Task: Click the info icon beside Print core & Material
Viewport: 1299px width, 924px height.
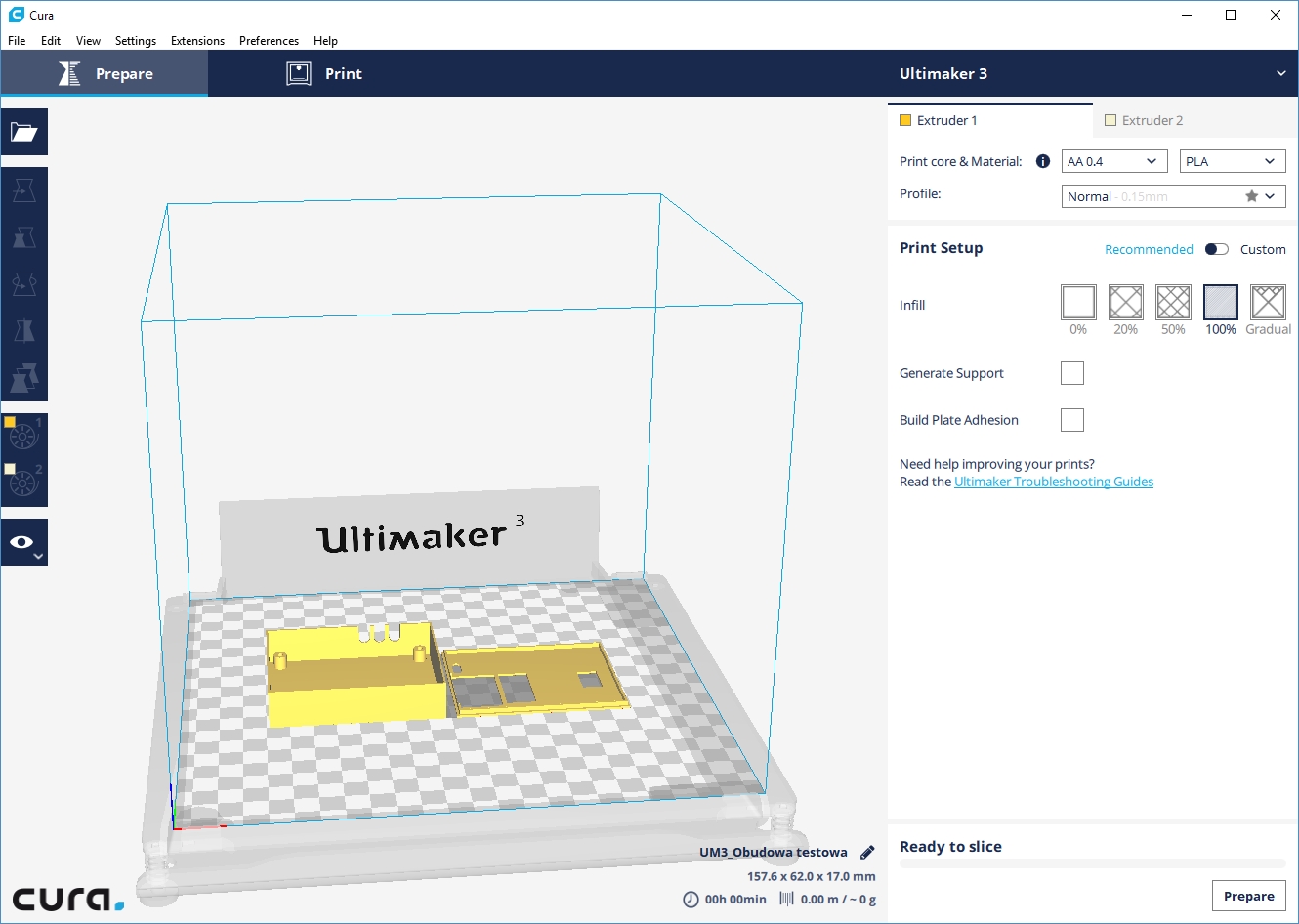Action: 1043,161
